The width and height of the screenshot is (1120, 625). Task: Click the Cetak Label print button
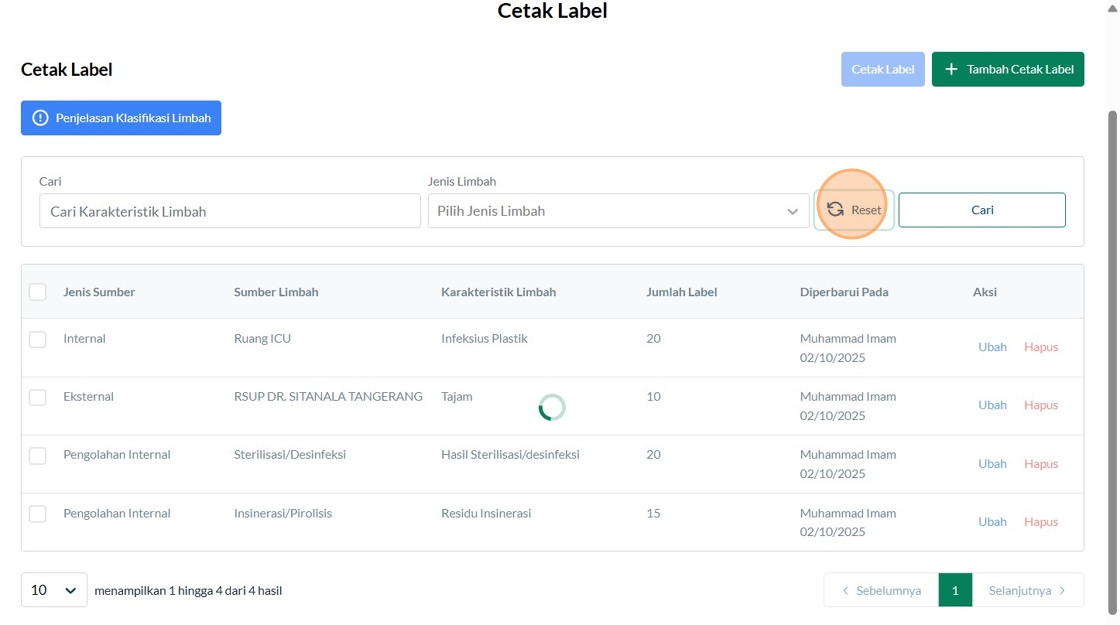pos(882,69)
